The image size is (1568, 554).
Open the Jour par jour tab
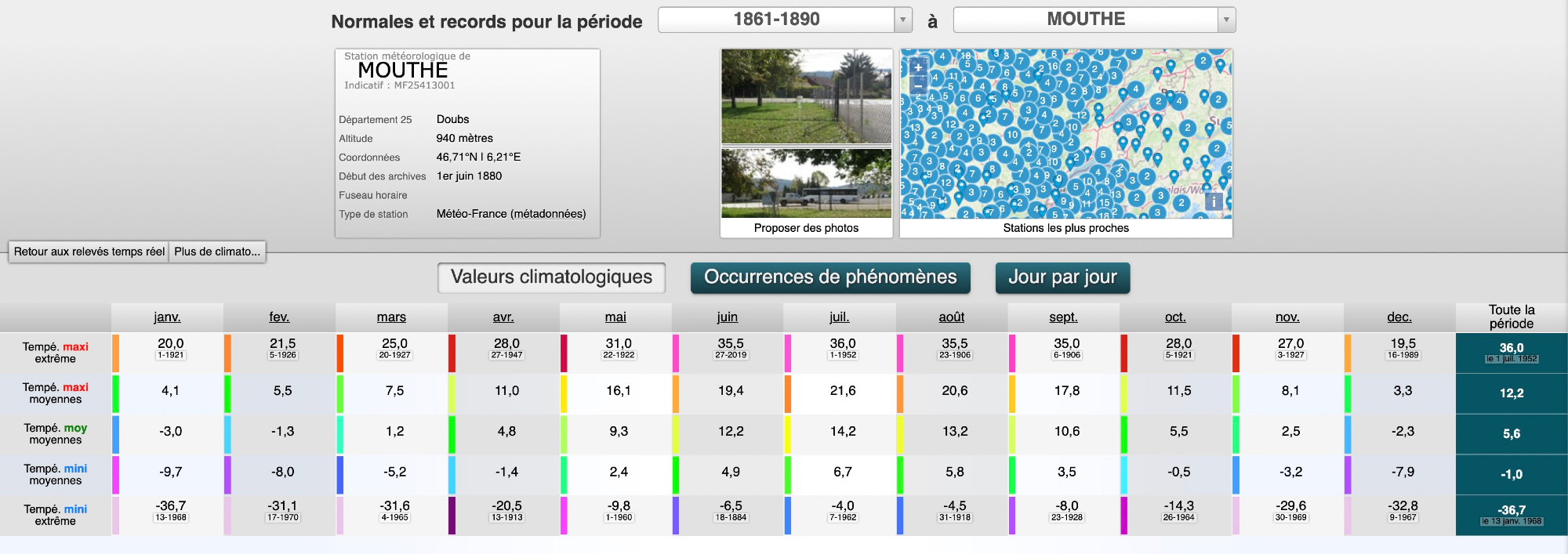(x=1062, y=277)
